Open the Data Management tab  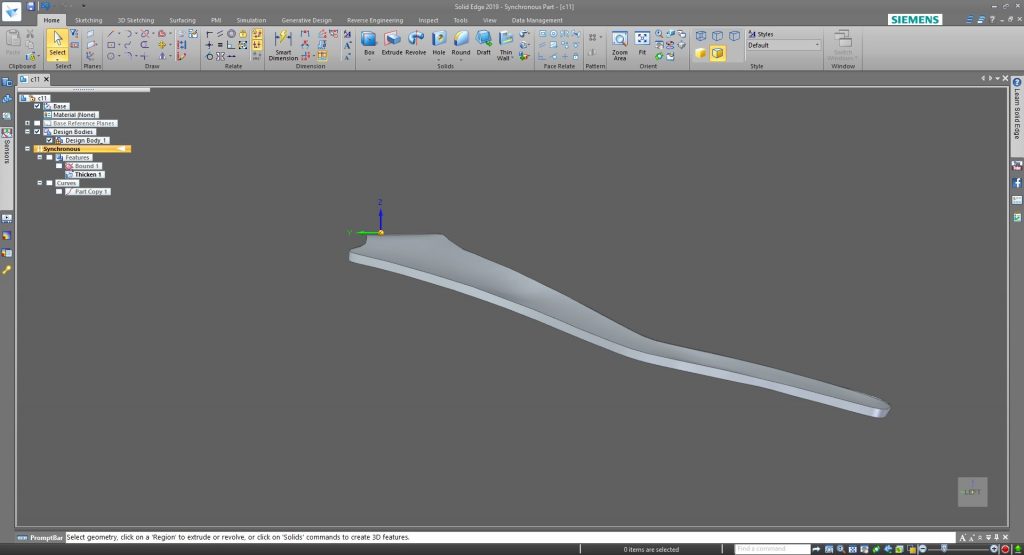click(537, 20)
